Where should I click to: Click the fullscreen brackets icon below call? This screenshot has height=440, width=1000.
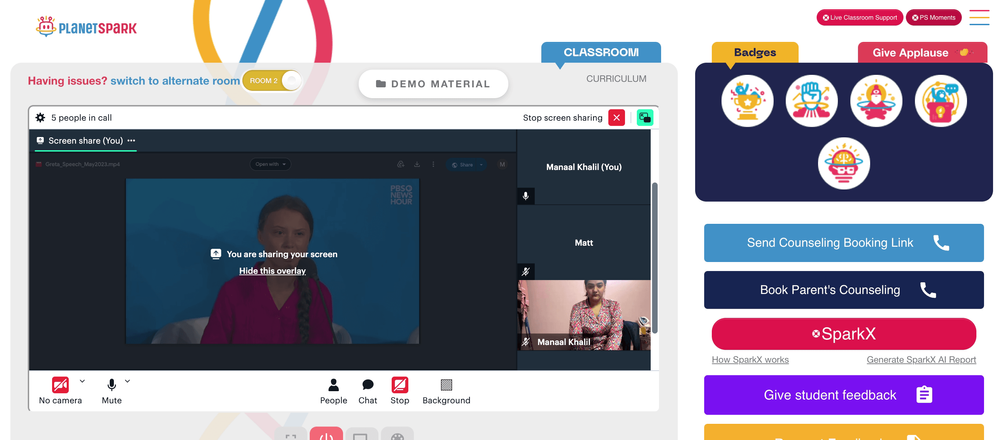pyautogui.click(x=291, y=436)
